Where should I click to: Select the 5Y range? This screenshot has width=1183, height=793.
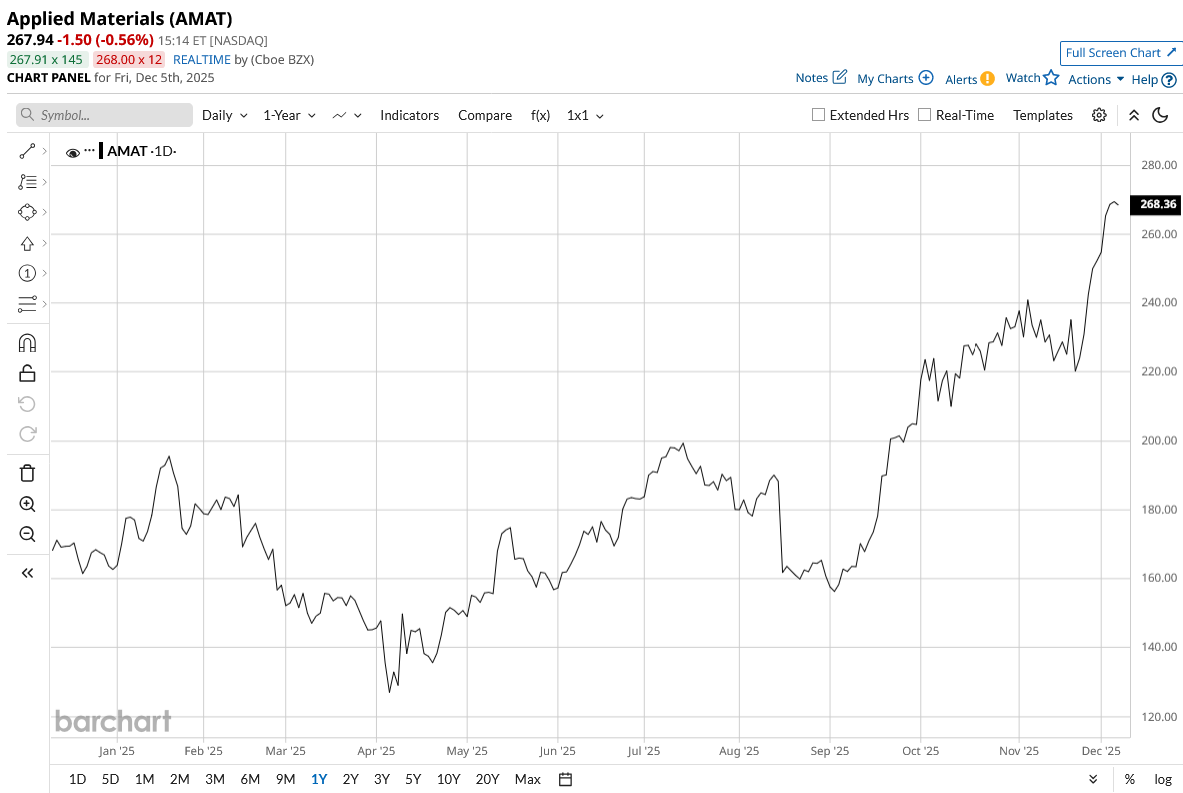coord(413,779)
